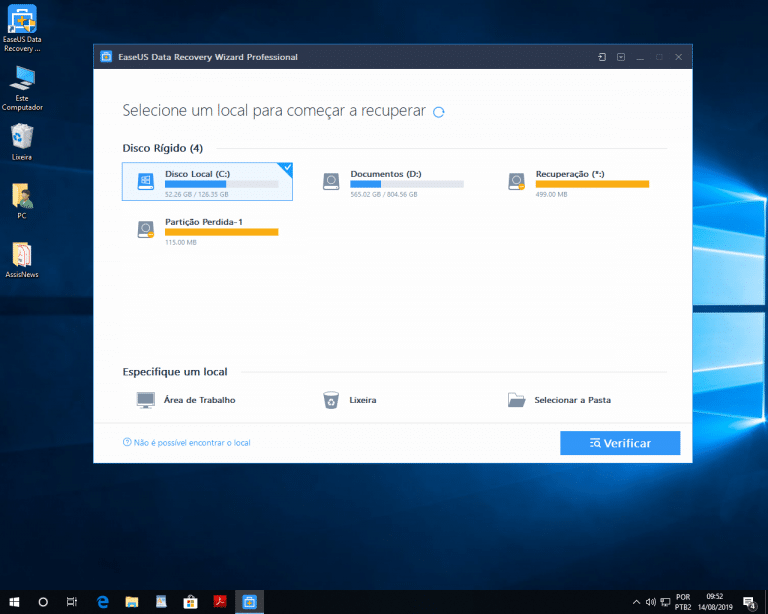Open the Windows Start menu
This screenshot has width=768, height=614.
(x=14, y=602)
